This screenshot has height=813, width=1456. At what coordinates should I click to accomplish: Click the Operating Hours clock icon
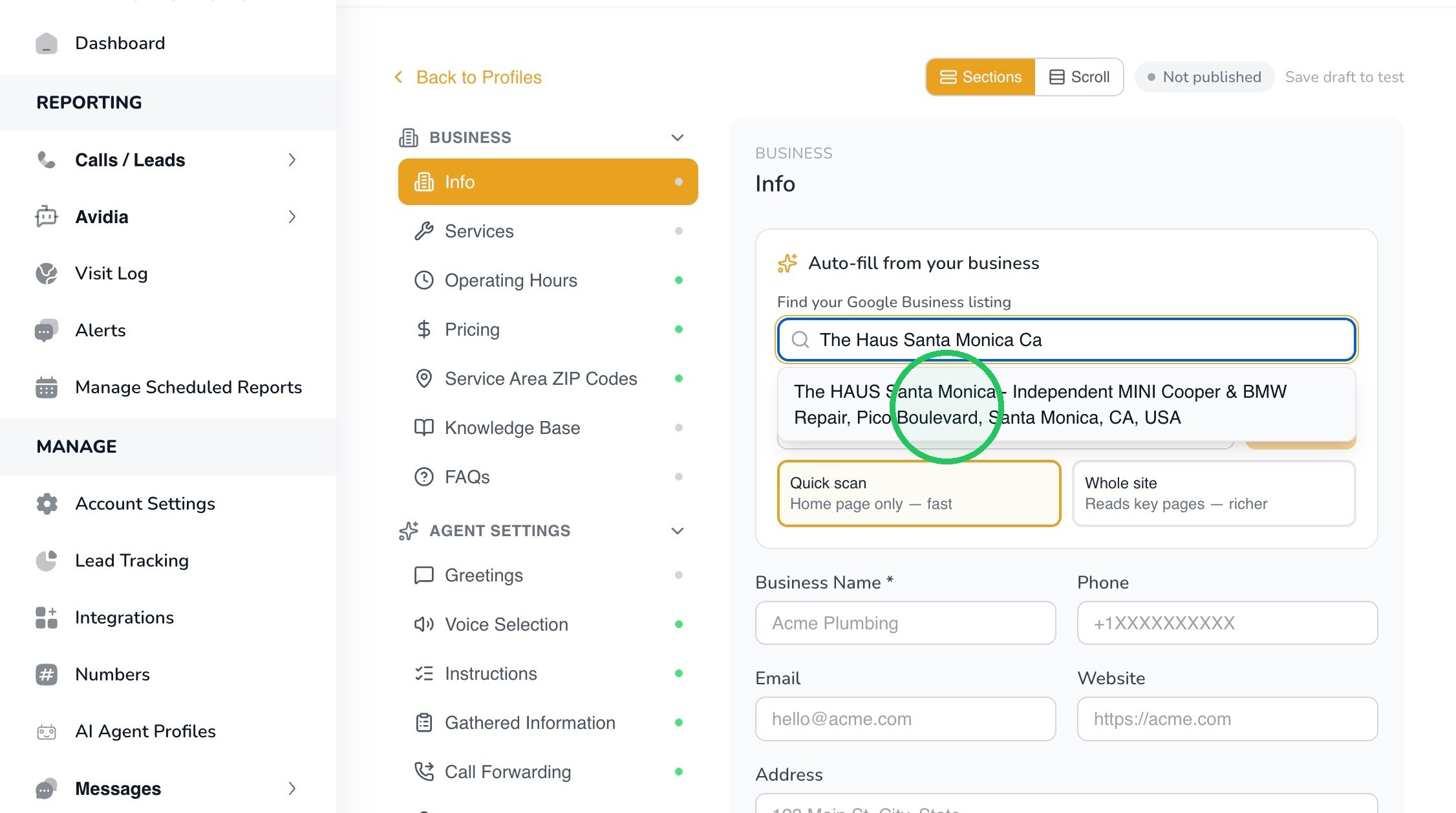pos(424,280)
